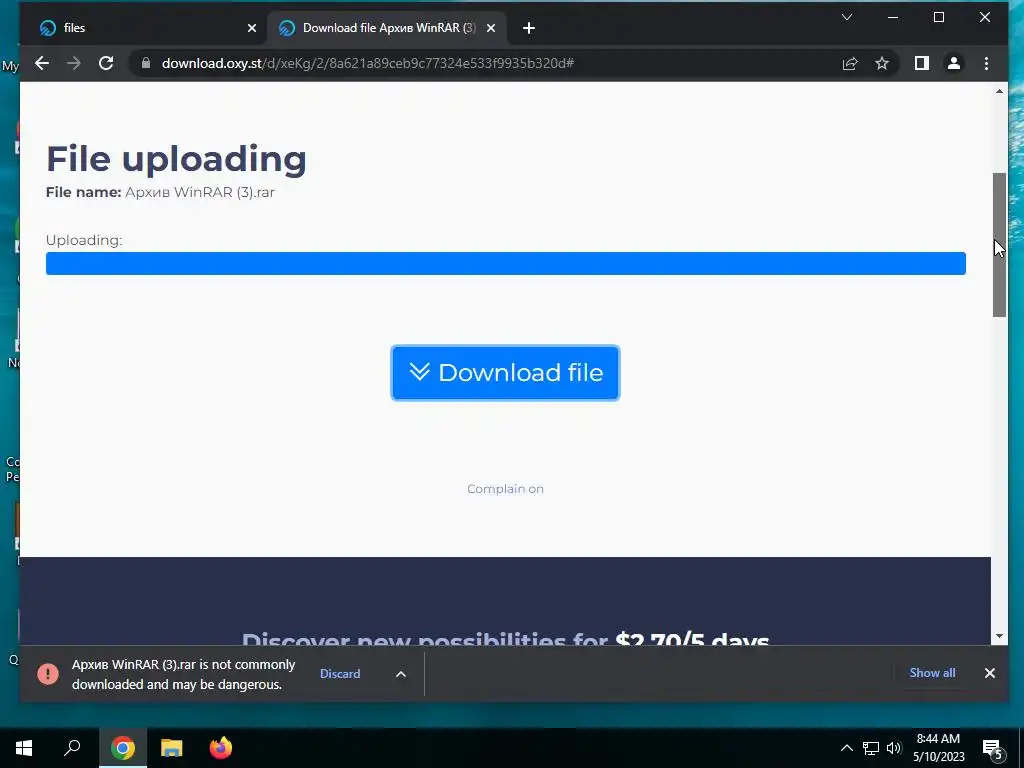
Task: Click the blue Download file button
Action: coord(505,373)
